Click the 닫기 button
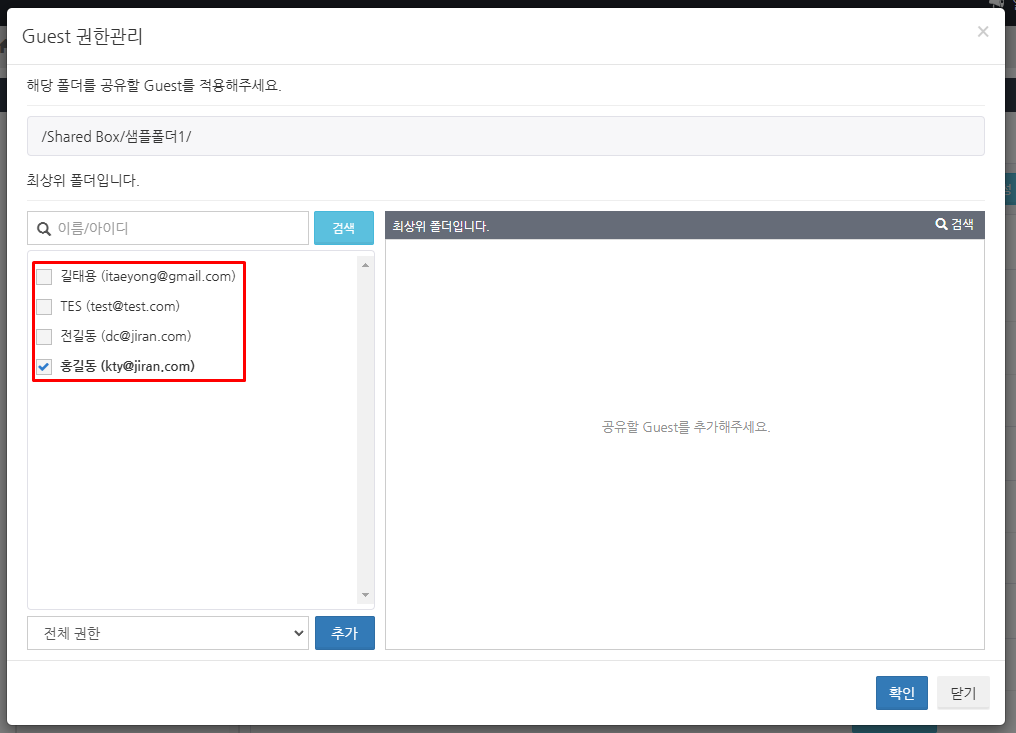Viewport: 1016px width, 733px height. 963,693
